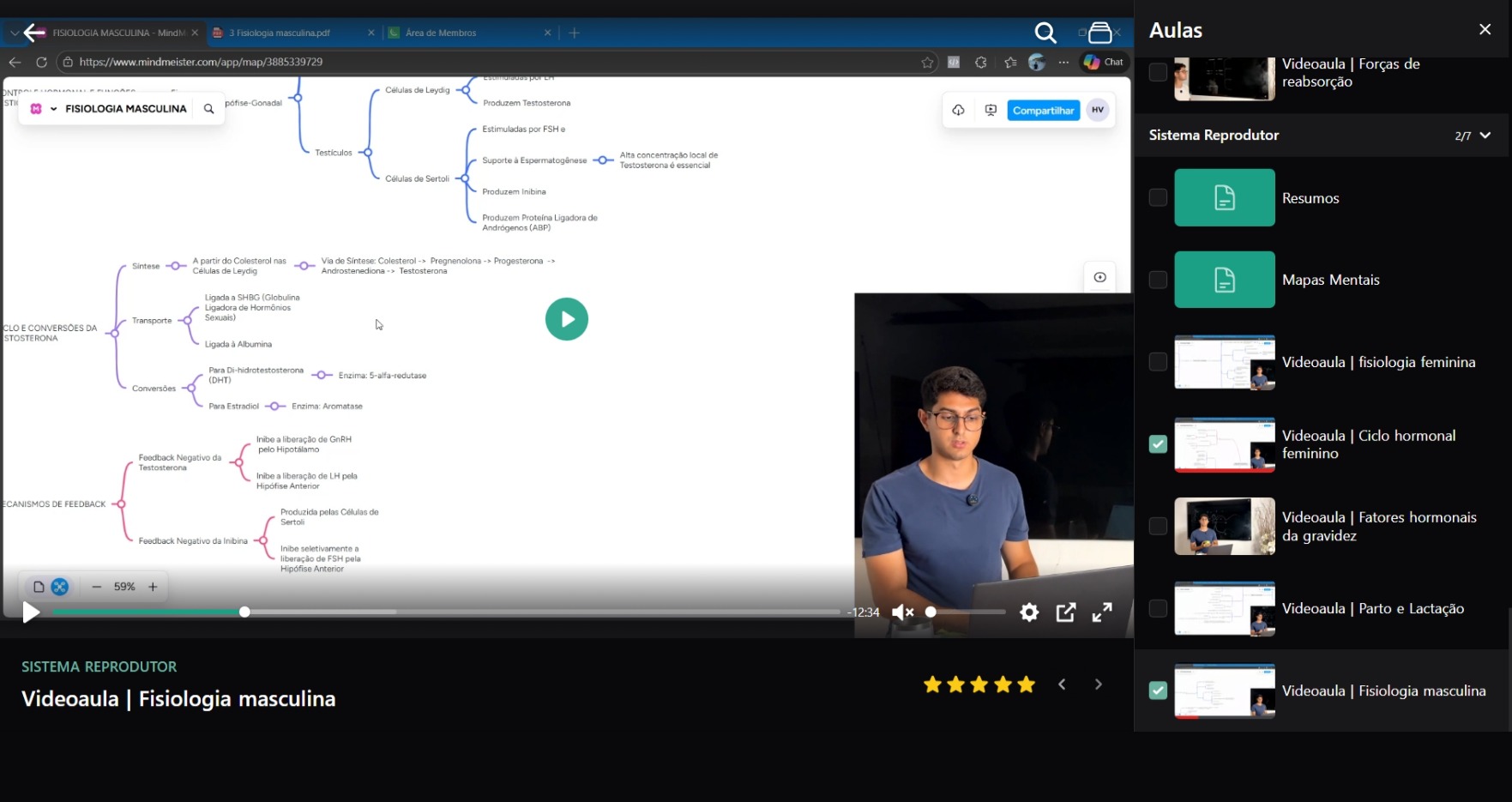Viewport: 1512px width, 802px height.
Task: Collapse the Células de Leydig branch
Action: [x=464, y=89]
